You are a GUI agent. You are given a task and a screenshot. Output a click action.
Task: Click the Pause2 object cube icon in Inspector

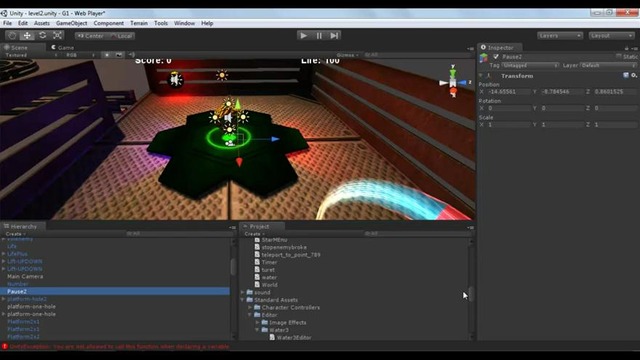[x=484, y=58]
